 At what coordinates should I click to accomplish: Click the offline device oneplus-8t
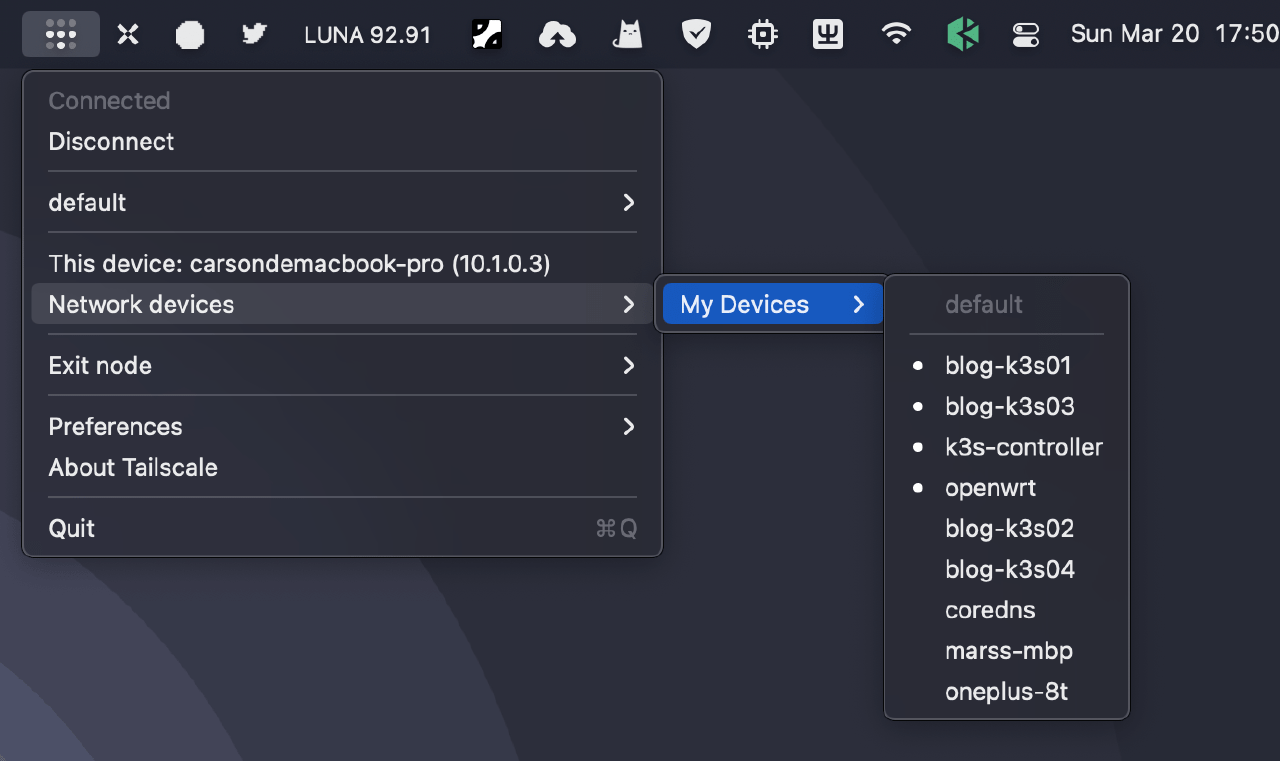pyautogui.click(x=1006, y=691)
